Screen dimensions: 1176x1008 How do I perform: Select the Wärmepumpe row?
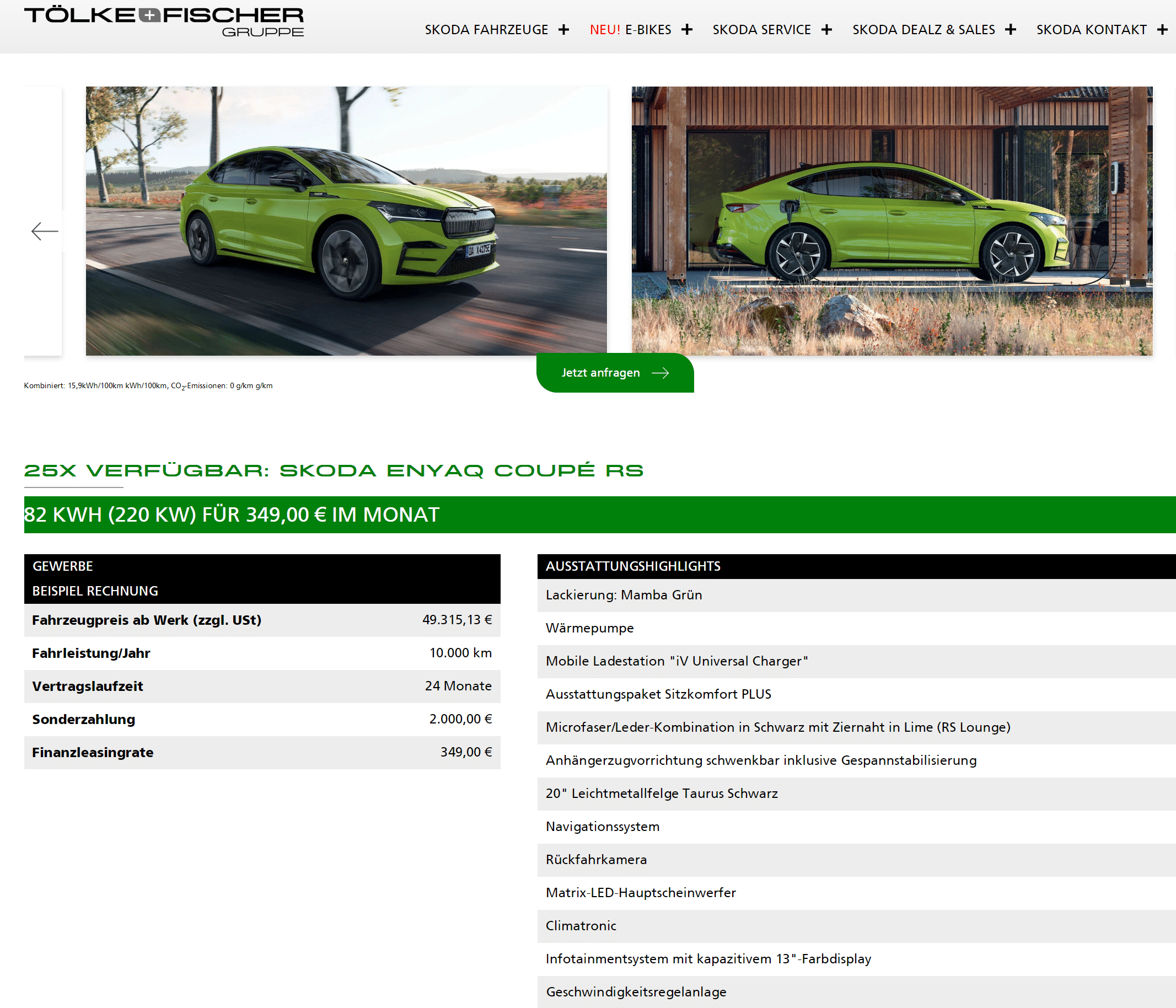856,628
